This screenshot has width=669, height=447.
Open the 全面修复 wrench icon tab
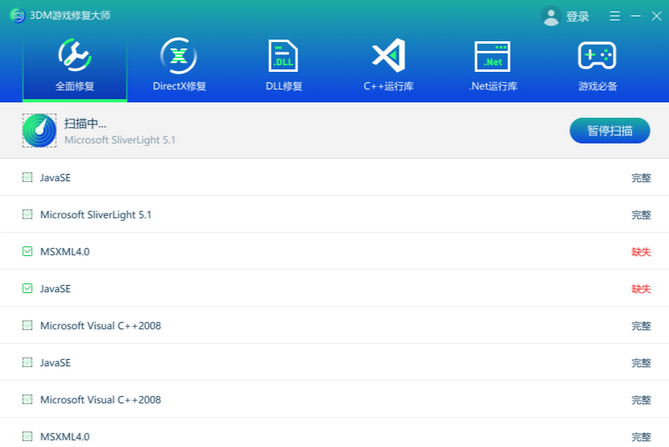(75, 55)
